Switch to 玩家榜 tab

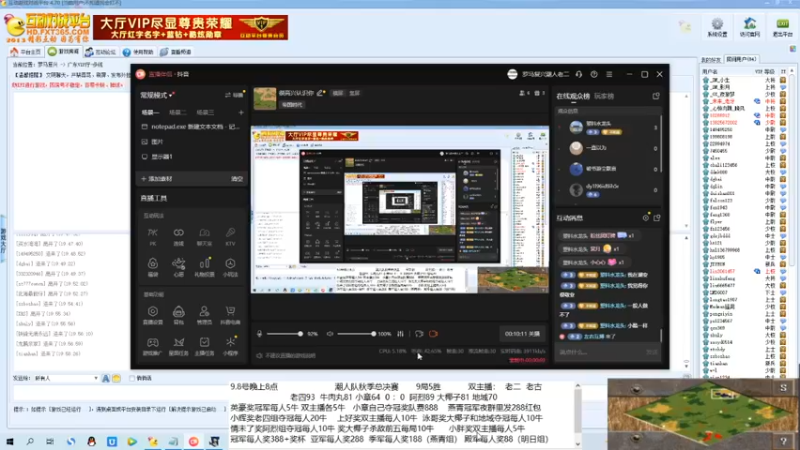click(x=604, y=96)
